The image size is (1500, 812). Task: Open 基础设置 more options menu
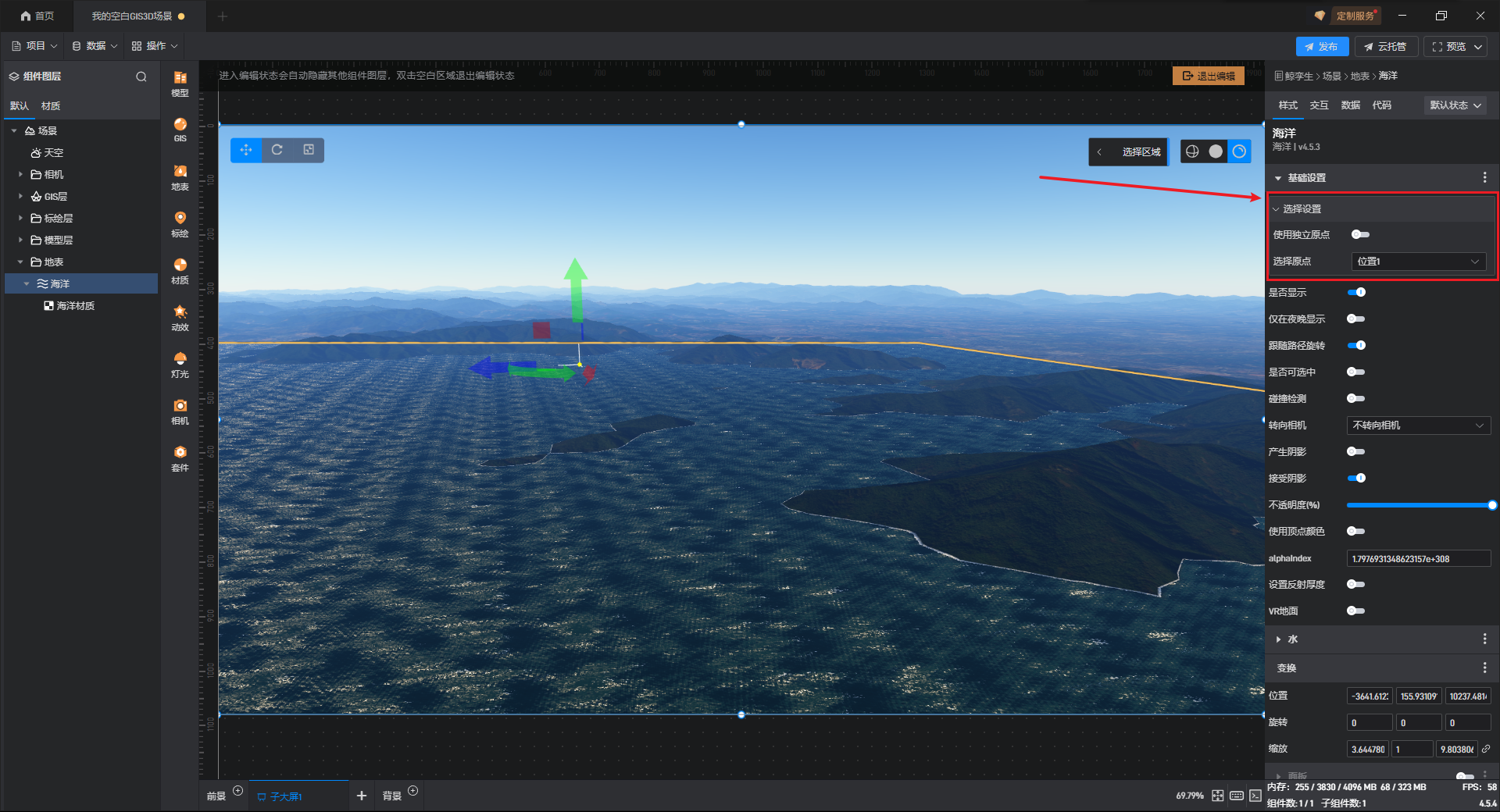1484,178
